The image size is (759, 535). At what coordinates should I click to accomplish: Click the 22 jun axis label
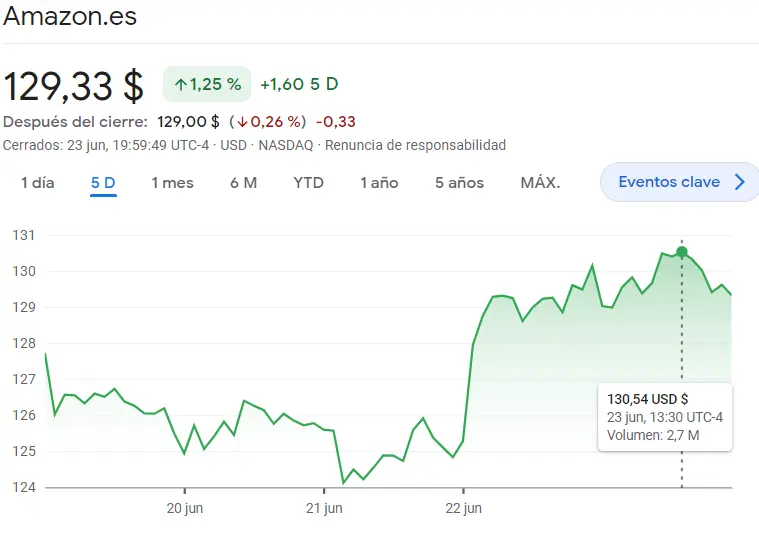464,508
